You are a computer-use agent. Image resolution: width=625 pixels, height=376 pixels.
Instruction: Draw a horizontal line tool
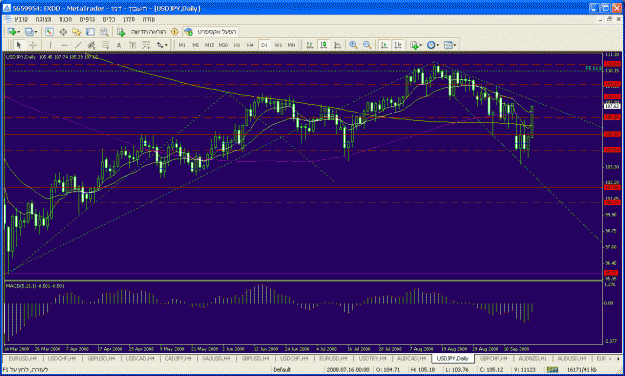[64, 45]
